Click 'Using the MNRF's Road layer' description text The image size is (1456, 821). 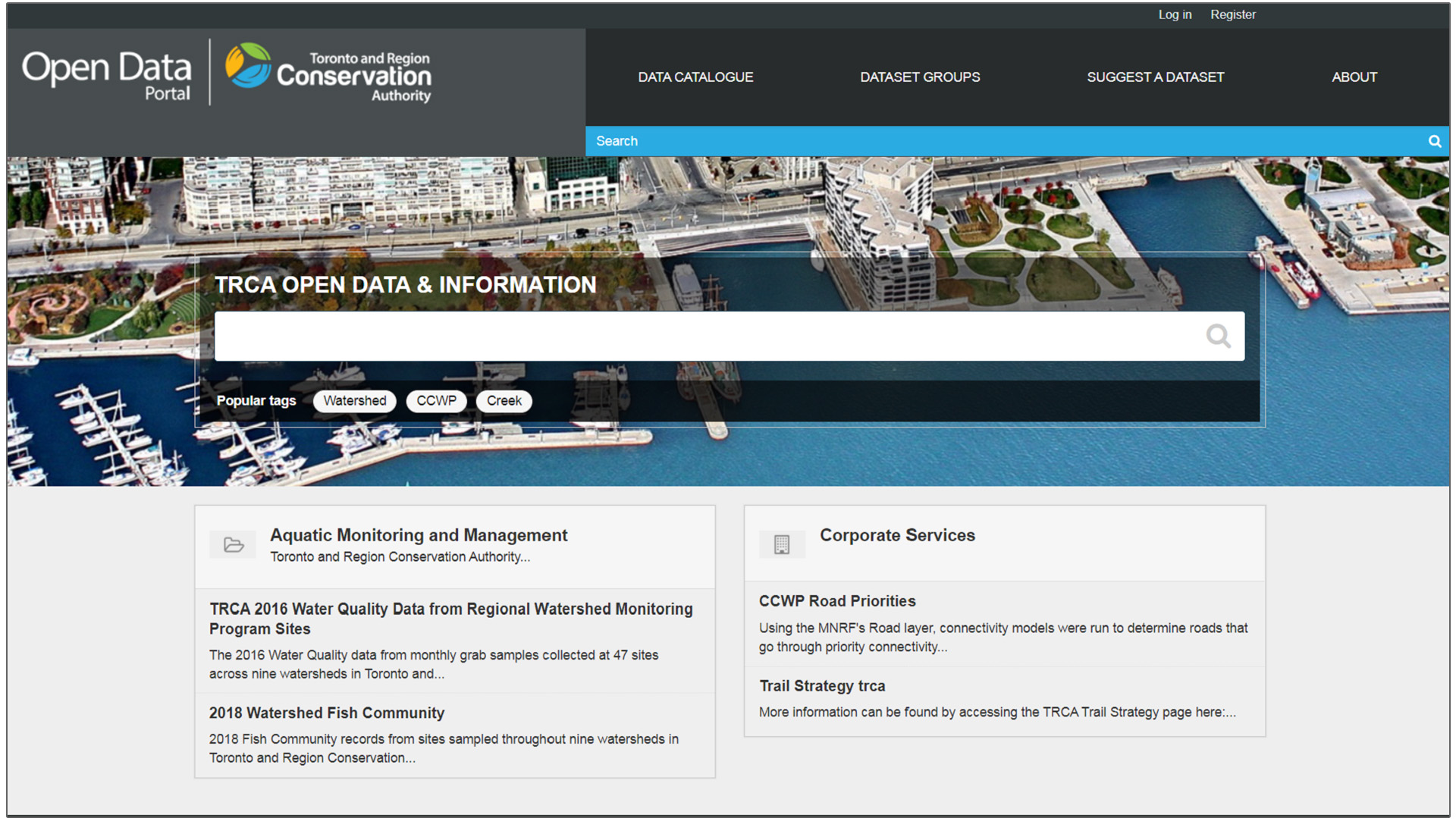(1003, 638)
